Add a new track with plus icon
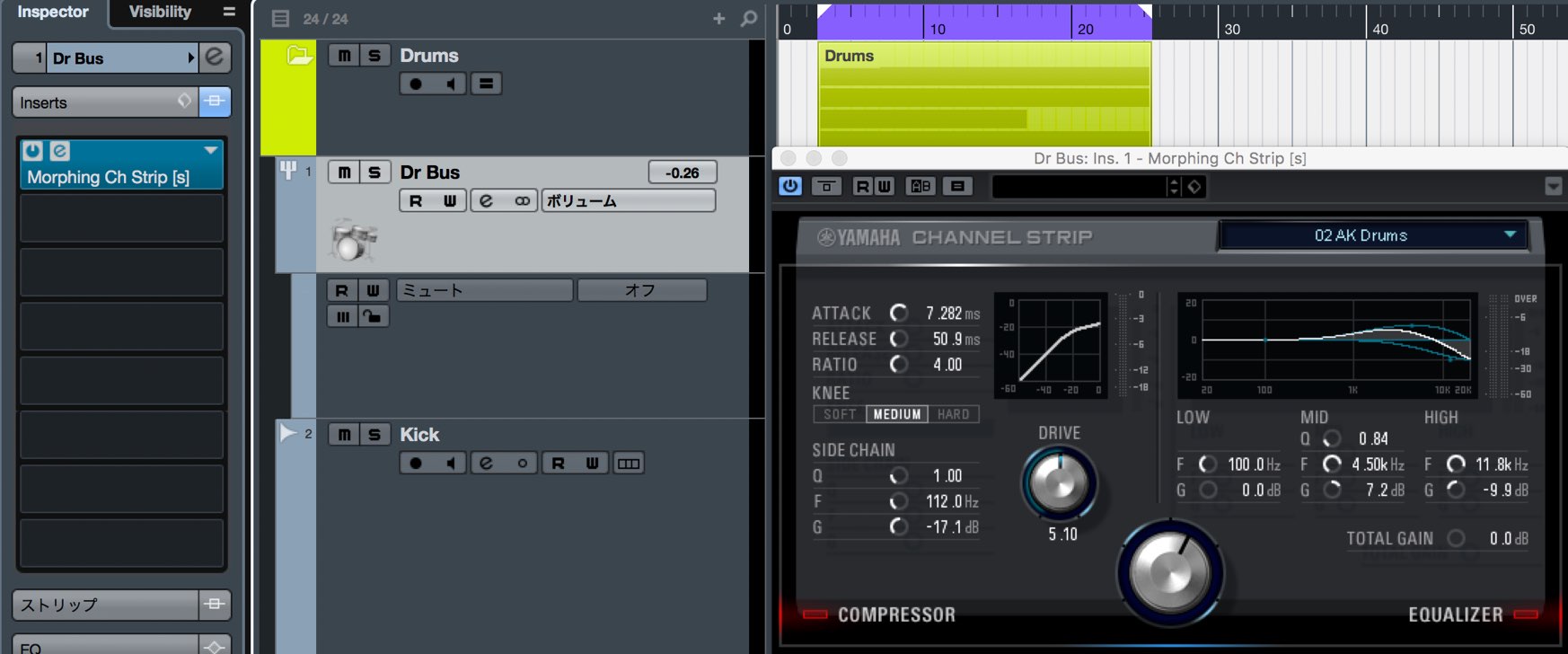The image size is (1568, 654). (718, 18)
